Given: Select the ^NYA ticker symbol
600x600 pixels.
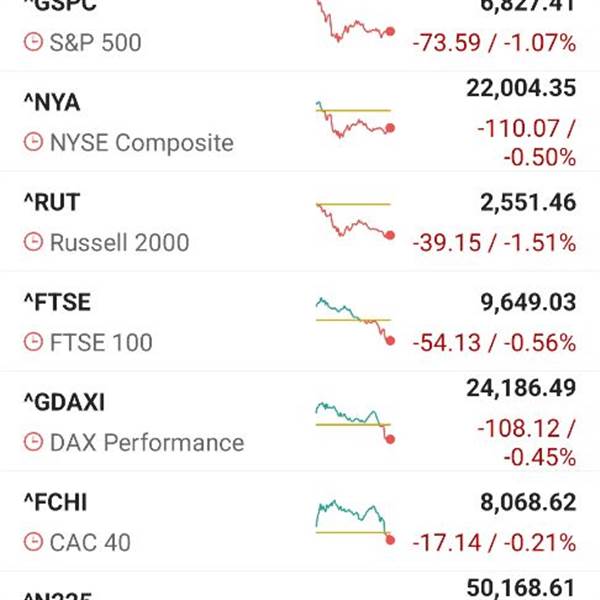Looking at the screenshot, I should coord(51,103).
